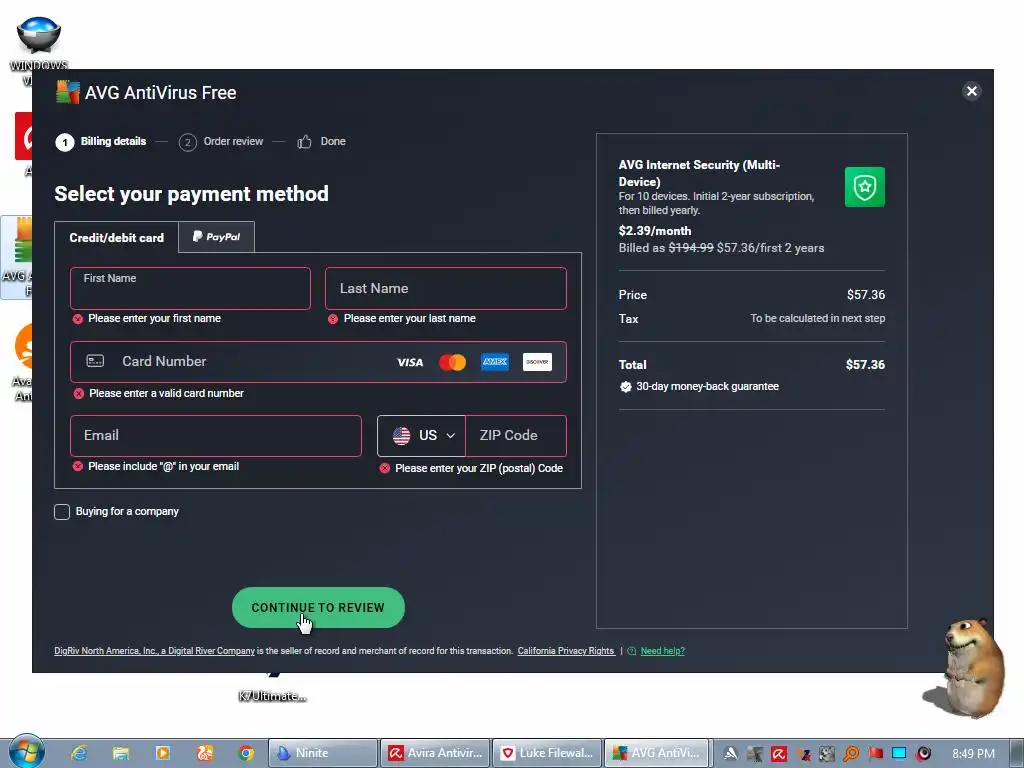Switch to the PayPal payment tab
This screenshot has width=1024, height=768.
216,237
